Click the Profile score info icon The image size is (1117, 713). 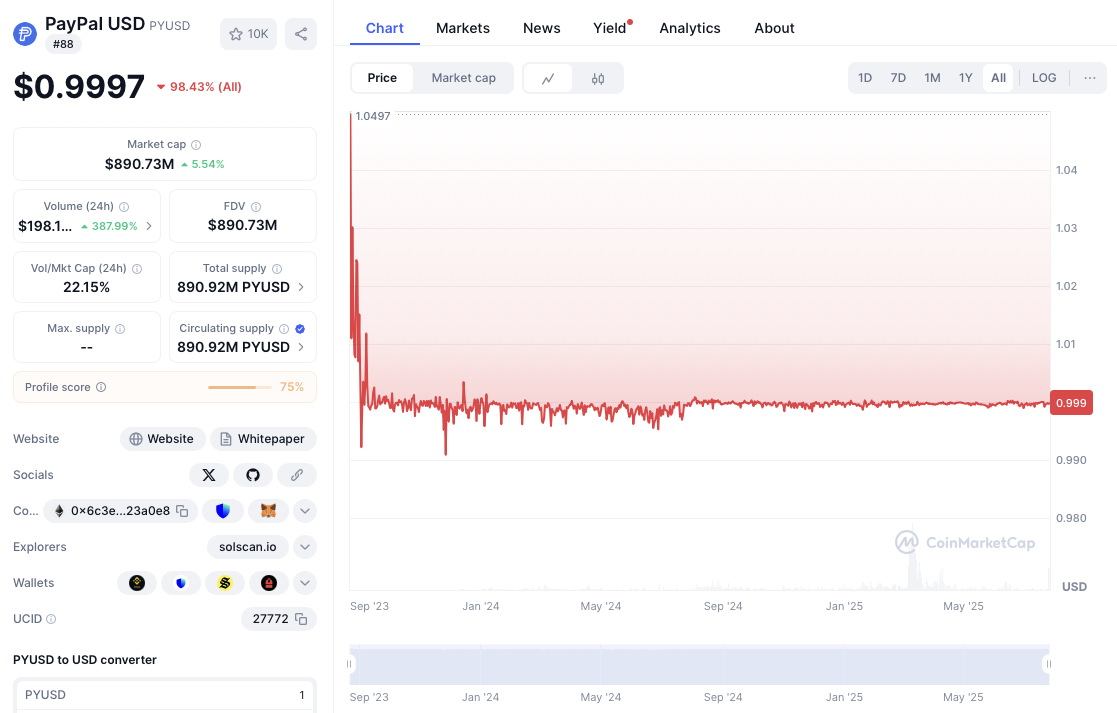[x=101, y=387]
